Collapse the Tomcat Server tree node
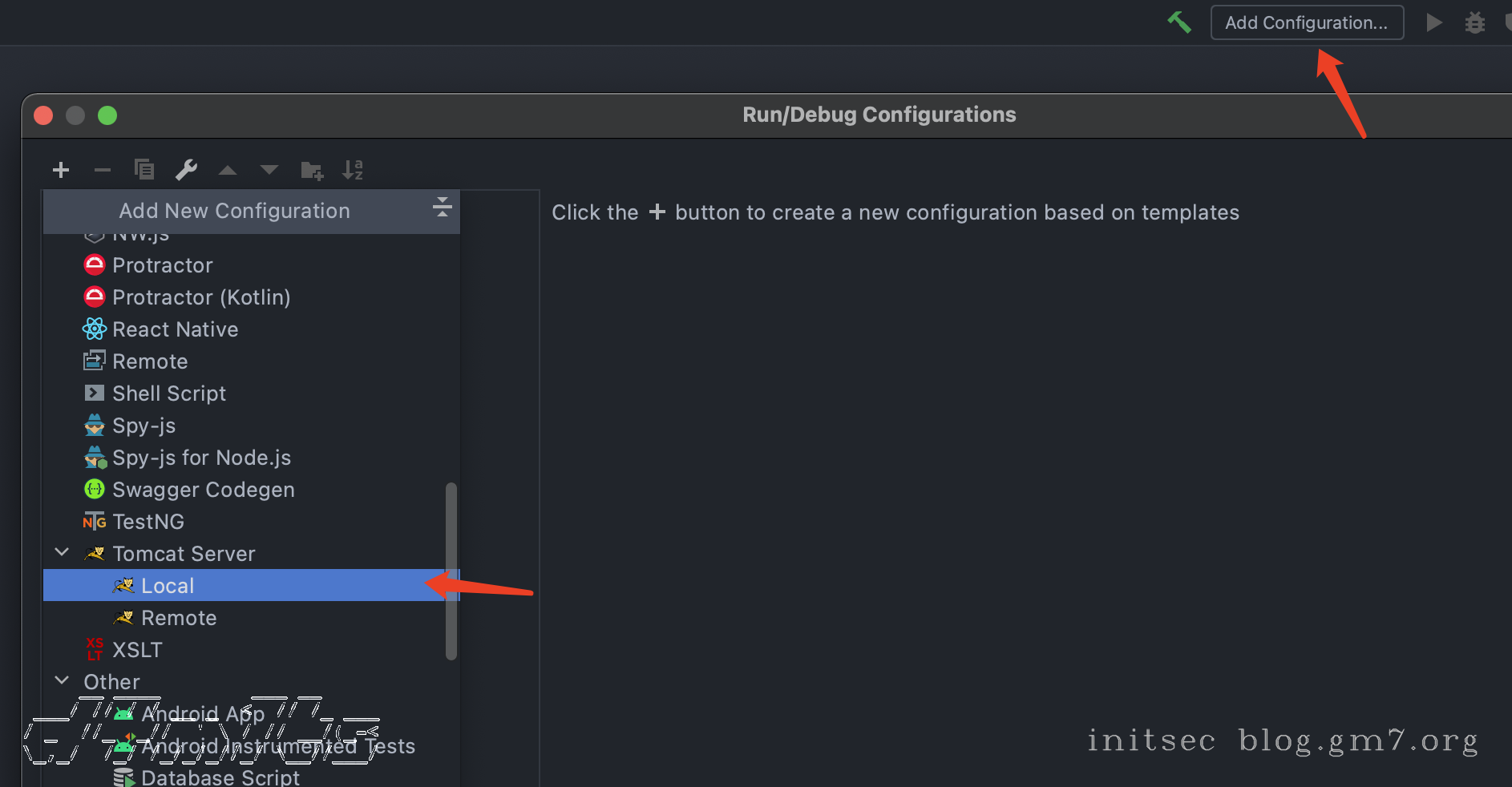The height and width of the screenshot is (787, 1512). click(62, 553)
